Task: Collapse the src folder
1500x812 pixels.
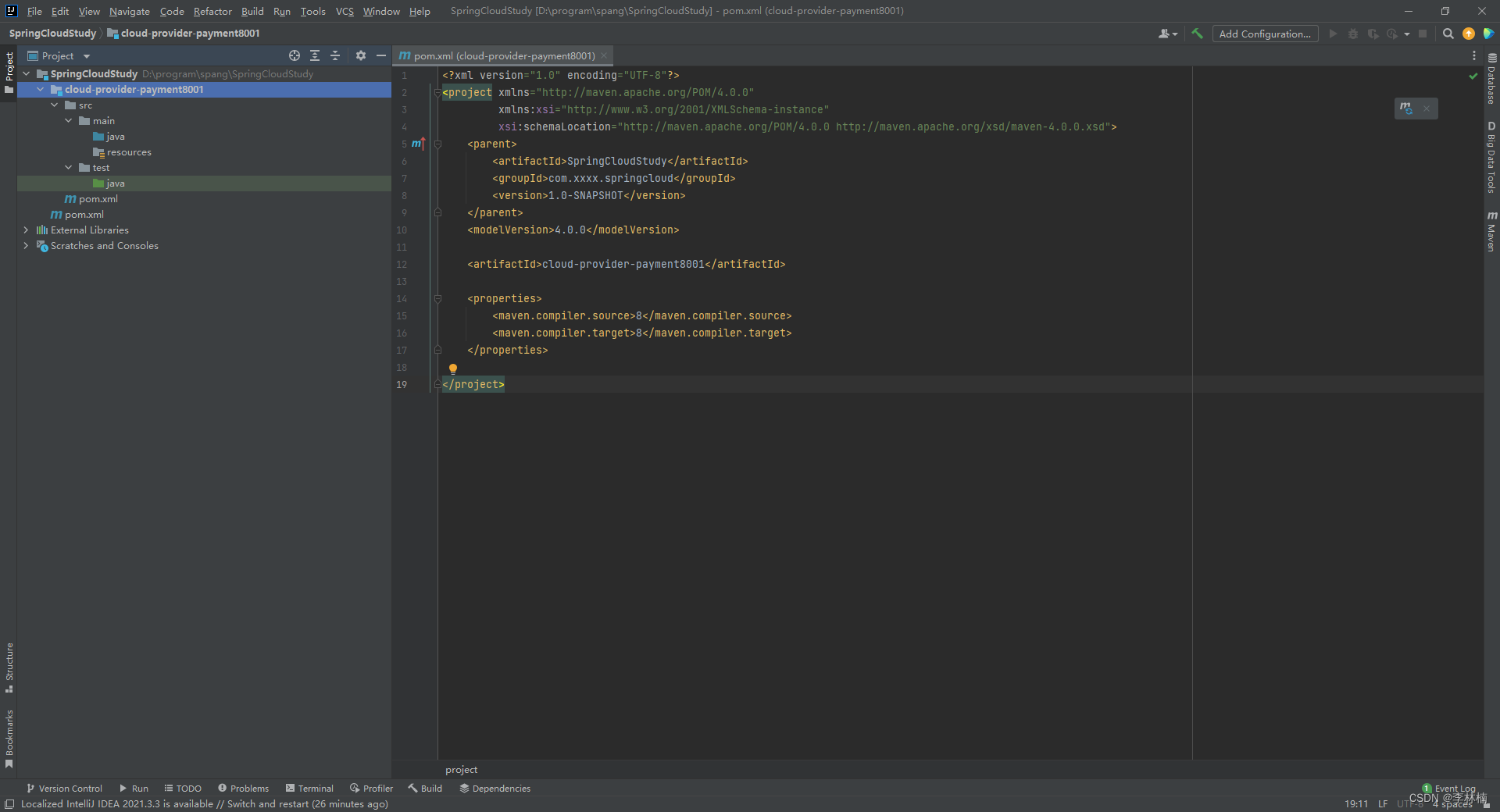Action: [x=55, y=105]
